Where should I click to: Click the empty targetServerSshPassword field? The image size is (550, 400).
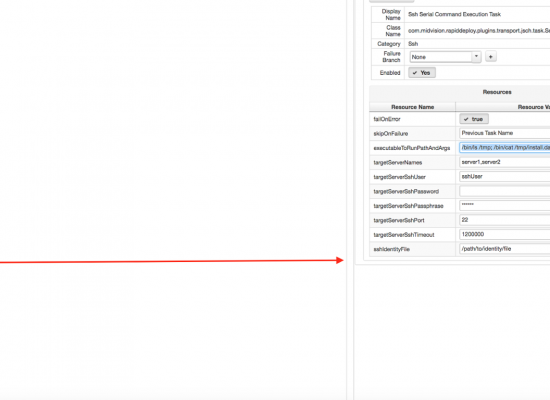505,191
